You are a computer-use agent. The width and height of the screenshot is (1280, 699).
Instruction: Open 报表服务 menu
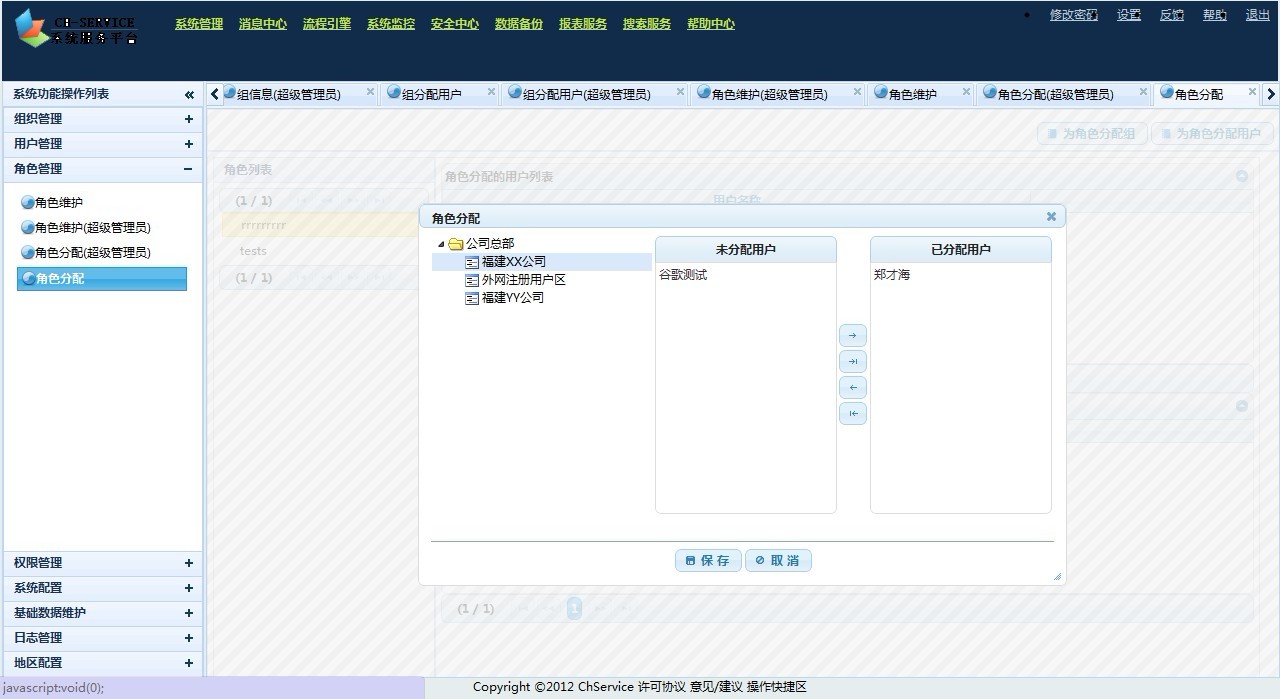583,24
